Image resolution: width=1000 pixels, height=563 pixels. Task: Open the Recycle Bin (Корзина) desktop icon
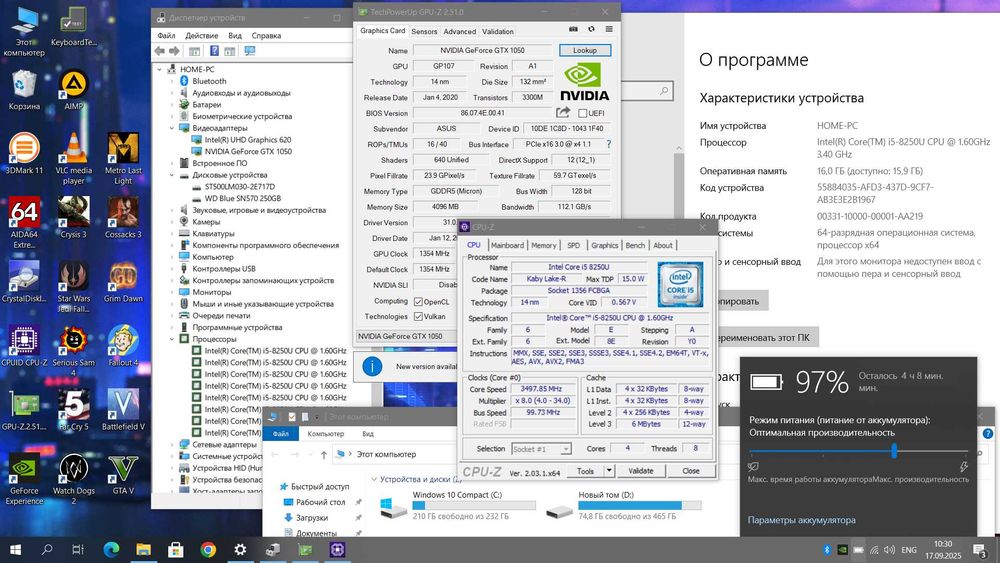[24, 90]
